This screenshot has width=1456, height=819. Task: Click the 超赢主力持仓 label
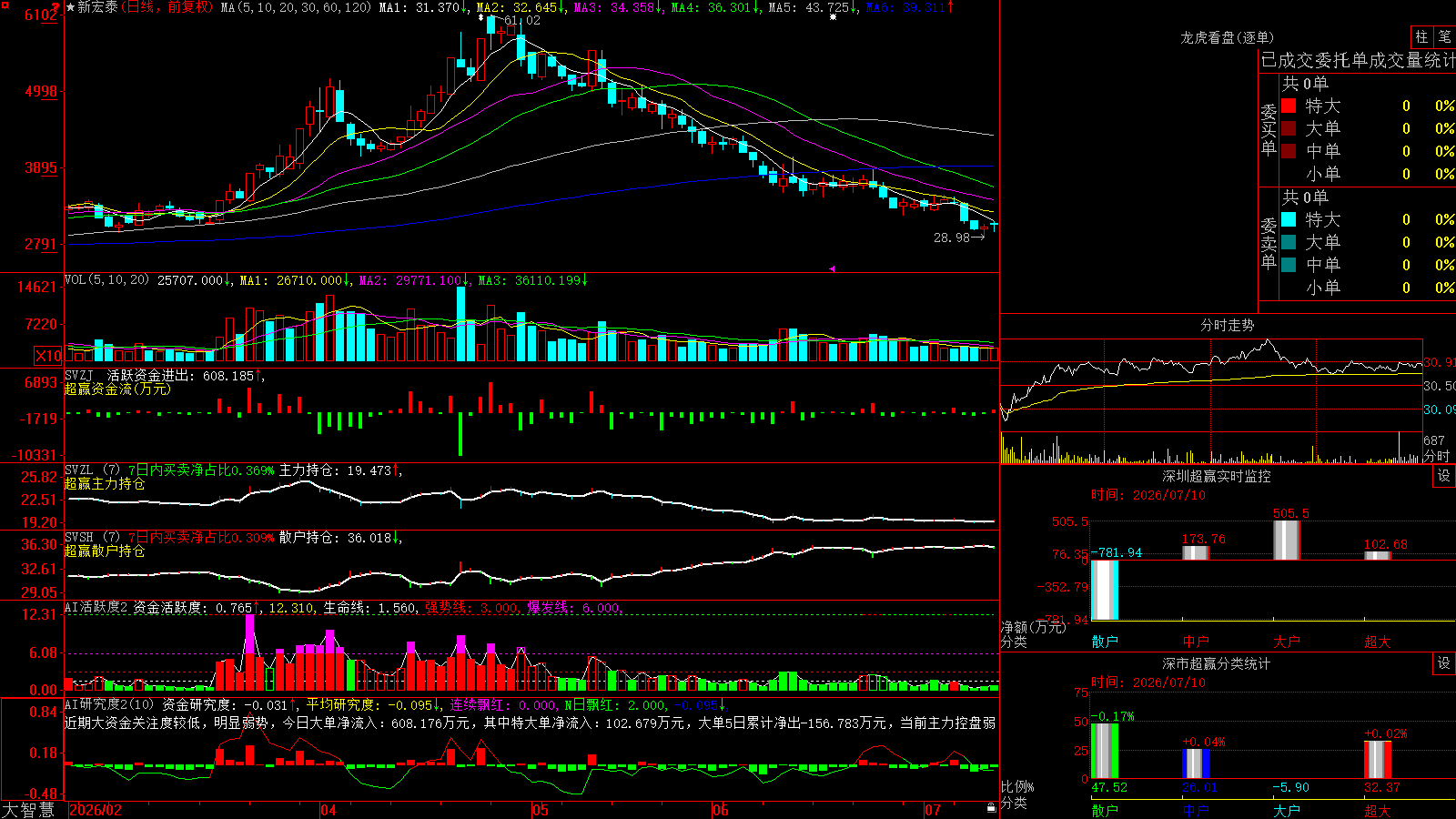pos(105,484)
